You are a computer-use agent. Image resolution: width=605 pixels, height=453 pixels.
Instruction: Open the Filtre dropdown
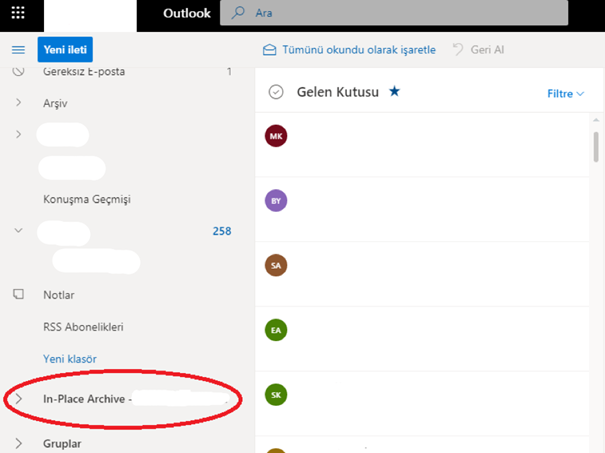pos(565,94)
